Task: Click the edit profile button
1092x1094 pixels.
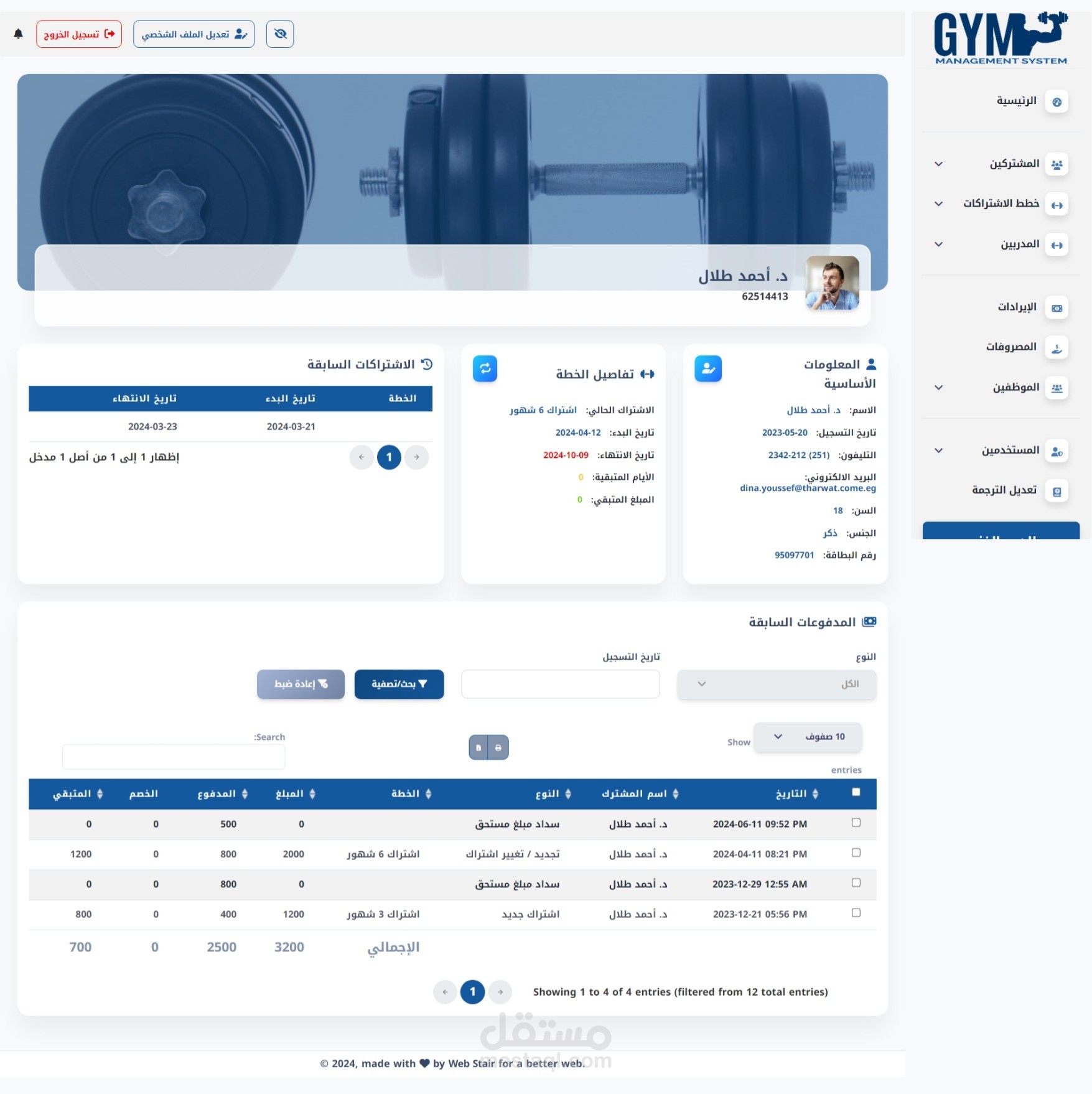Action: point(194,34)
